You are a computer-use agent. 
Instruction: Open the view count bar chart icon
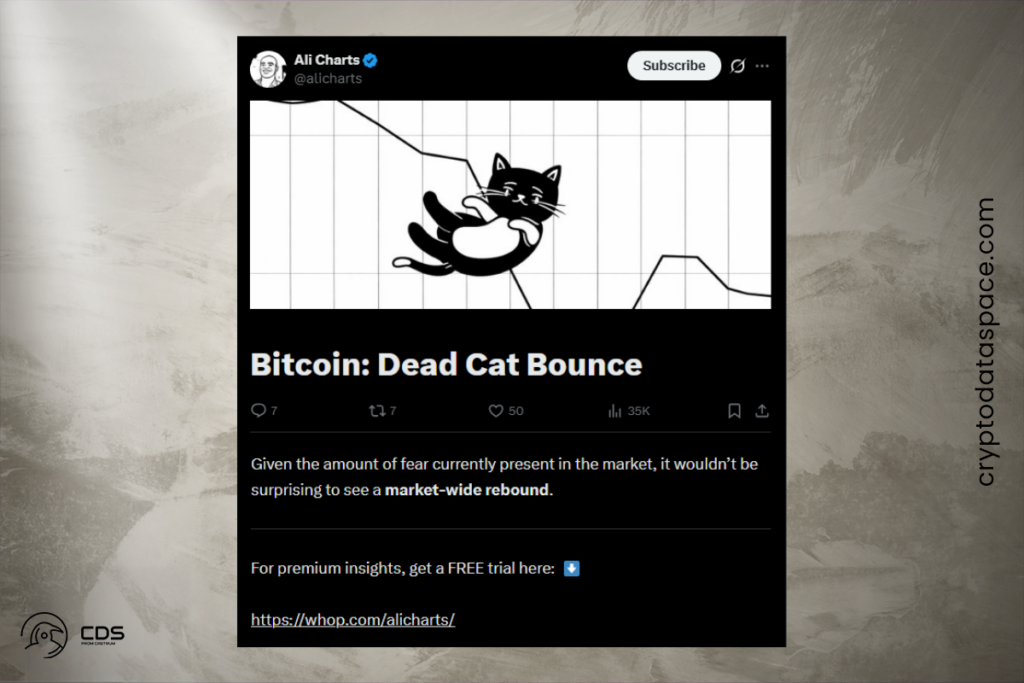tap(615, 410)
